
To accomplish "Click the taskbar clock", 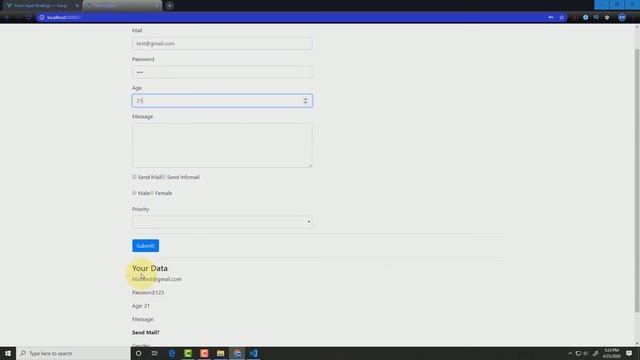I will pos(611,353).
